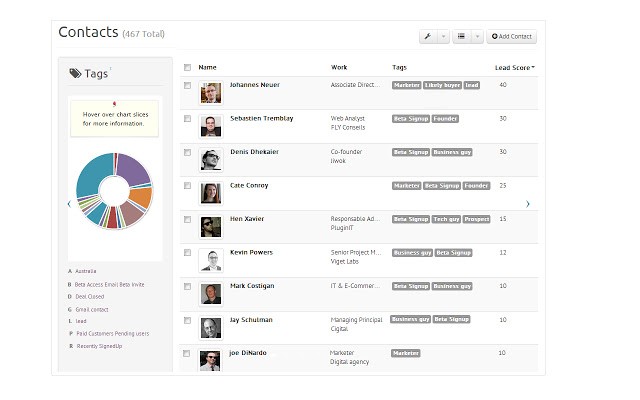
Task: Sort by Lead Score column header
Action: coord(514,68)
